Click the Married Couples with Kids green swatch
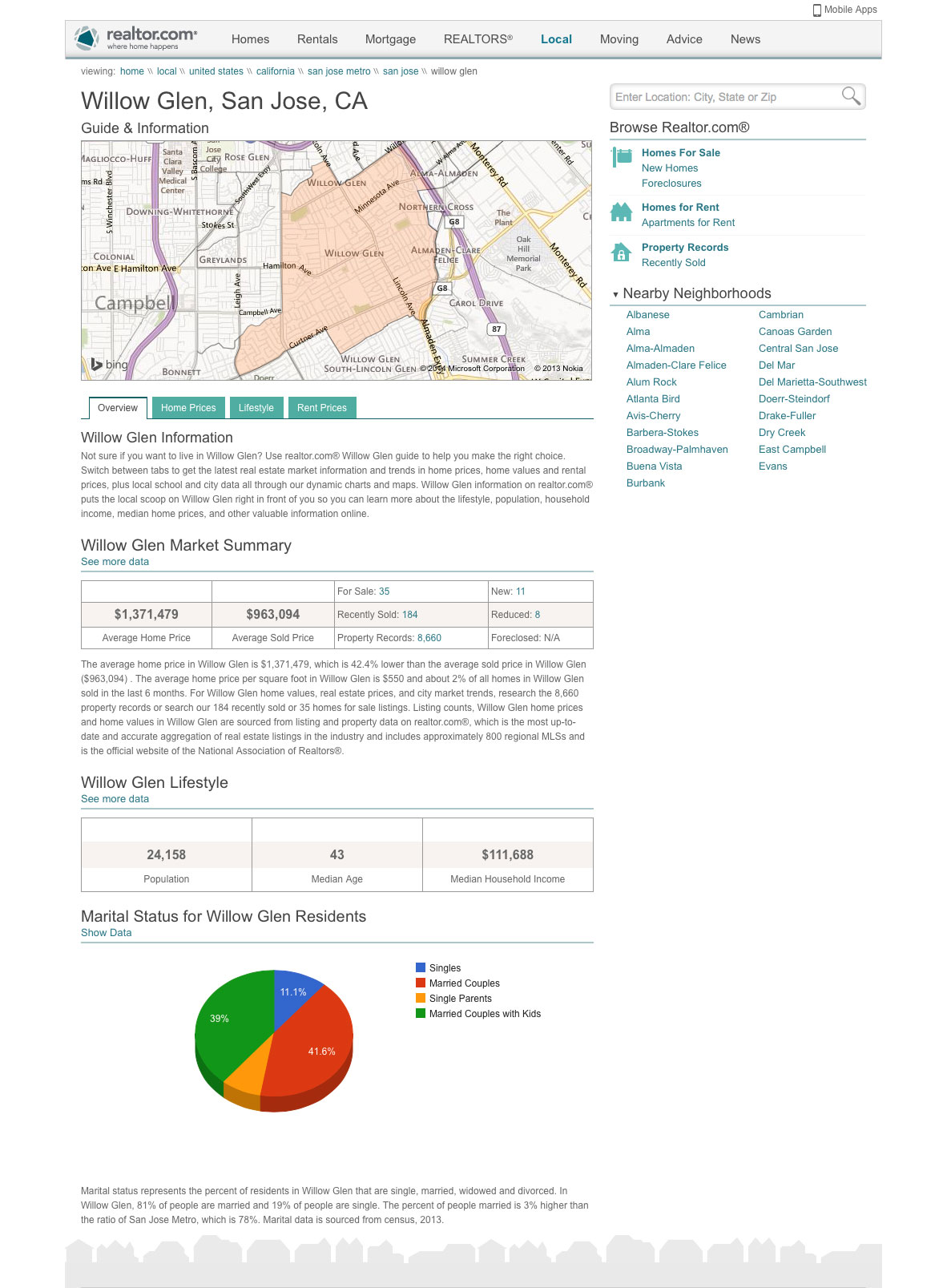This screenshot has width=947, height=1288. tap(421, 1013)
